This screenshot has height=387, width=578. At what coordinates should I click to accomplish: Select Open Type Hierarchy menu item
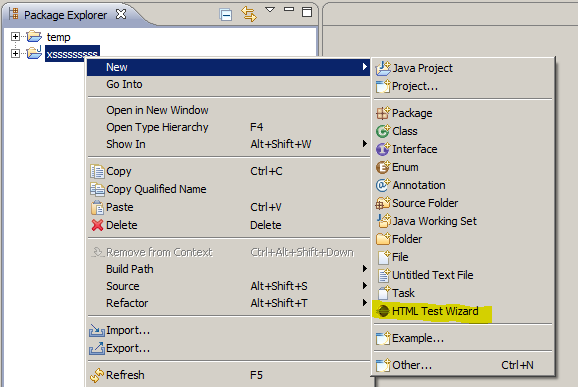coord(229,127)
